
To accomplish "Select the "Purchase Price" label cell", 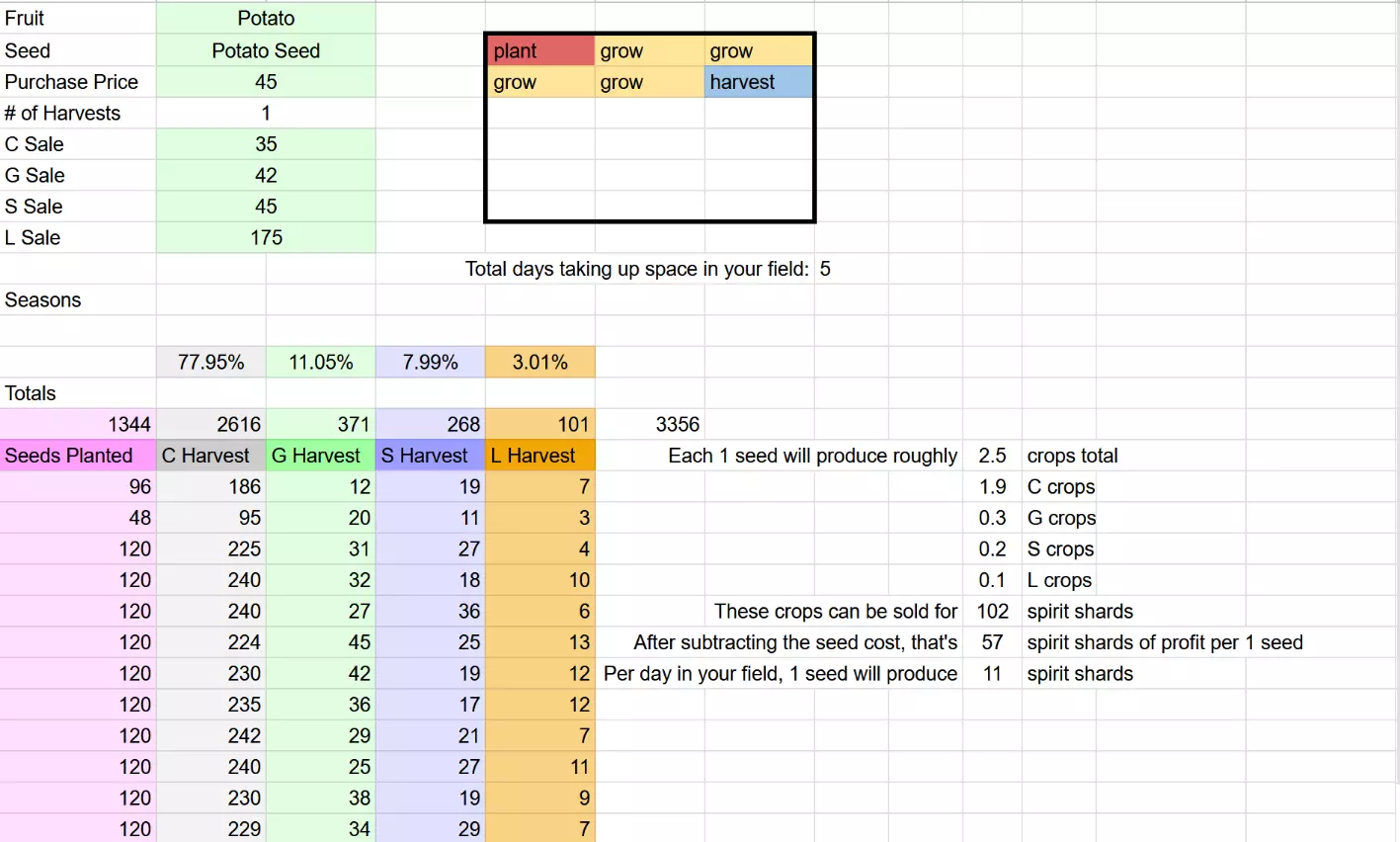I will 72,82.
